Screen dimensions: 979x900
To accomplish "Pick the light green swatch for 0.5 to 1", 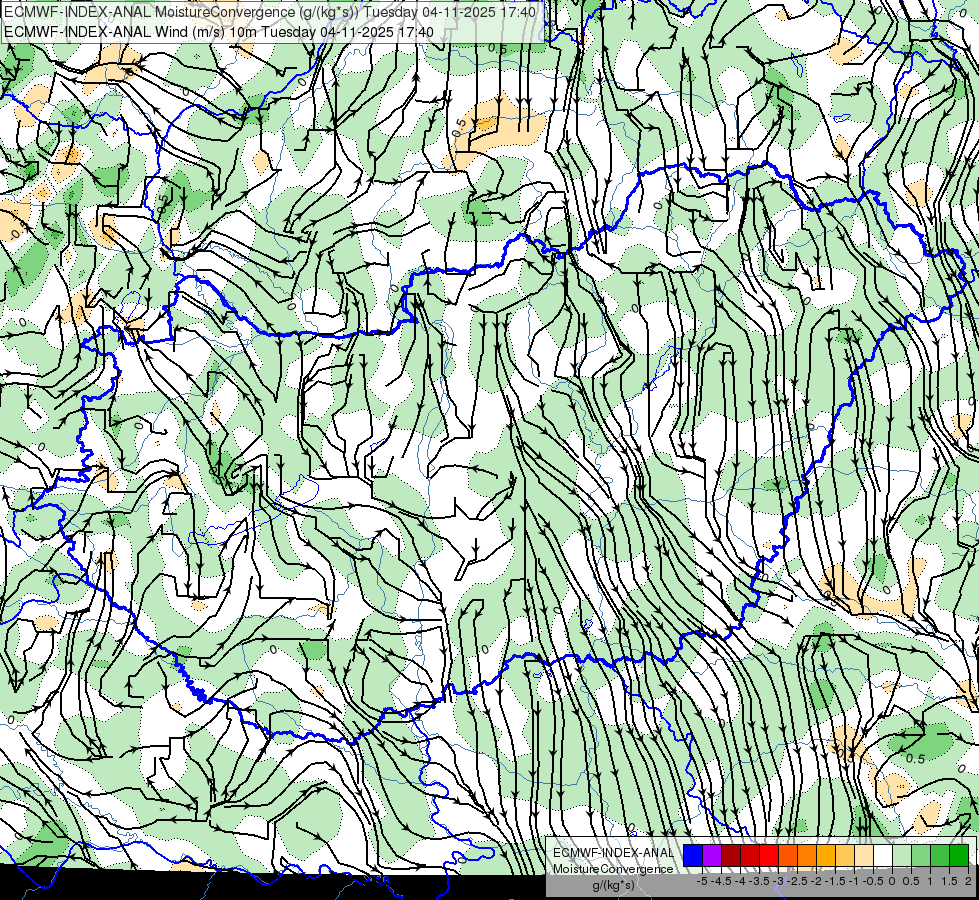I will [x=921, y=855].
